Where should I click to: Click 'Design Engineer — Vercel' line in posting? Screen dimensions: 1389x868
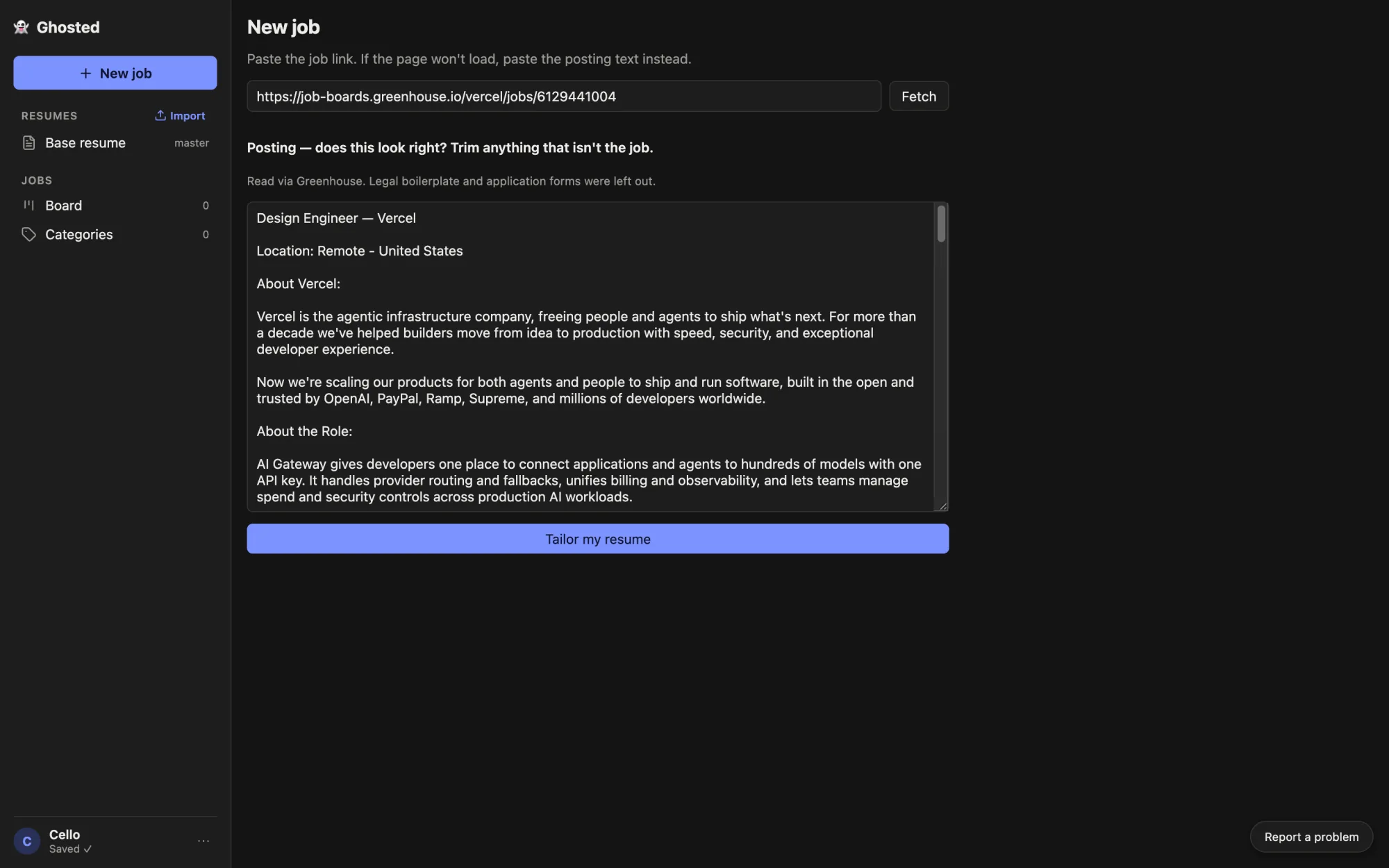(x=336, y=218)
